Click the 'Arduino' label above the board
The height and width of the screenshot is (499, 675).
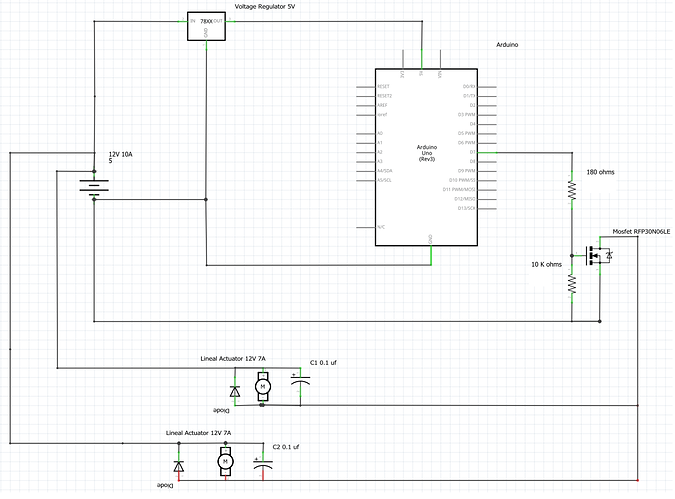coord(507,45)
